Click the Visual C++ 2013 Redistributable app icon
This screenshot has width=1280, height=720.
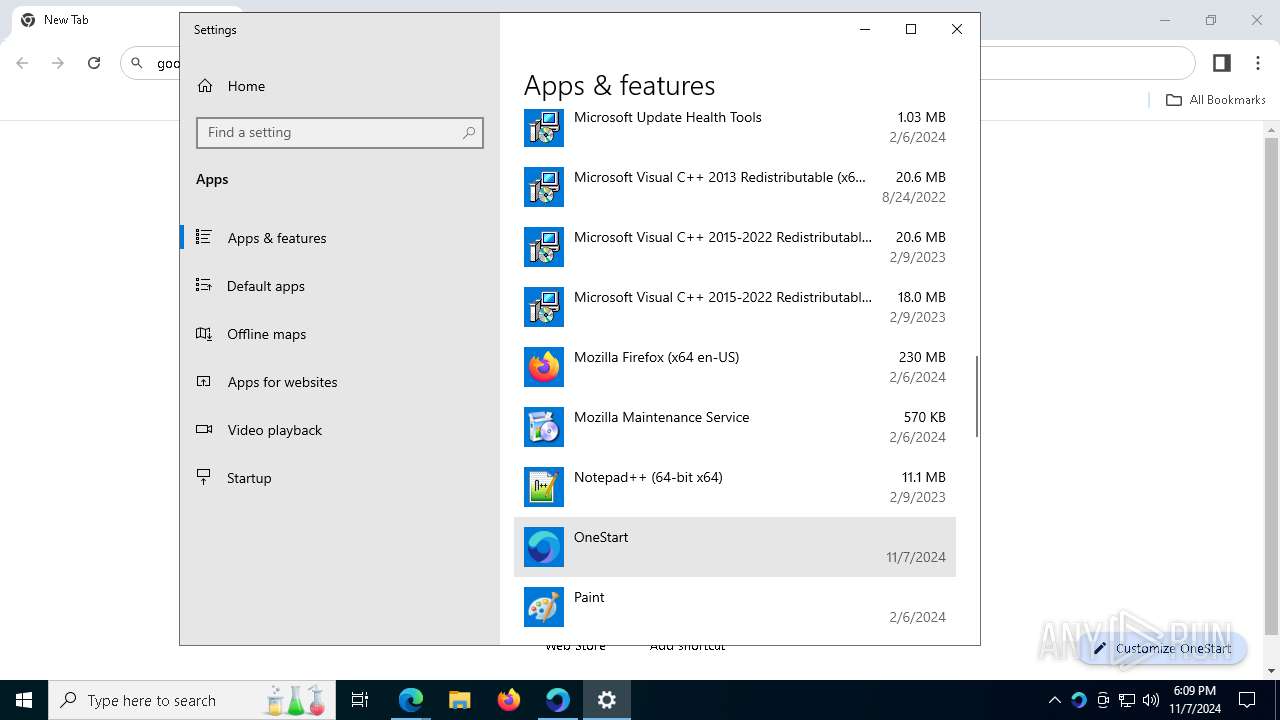coord(544,187)
